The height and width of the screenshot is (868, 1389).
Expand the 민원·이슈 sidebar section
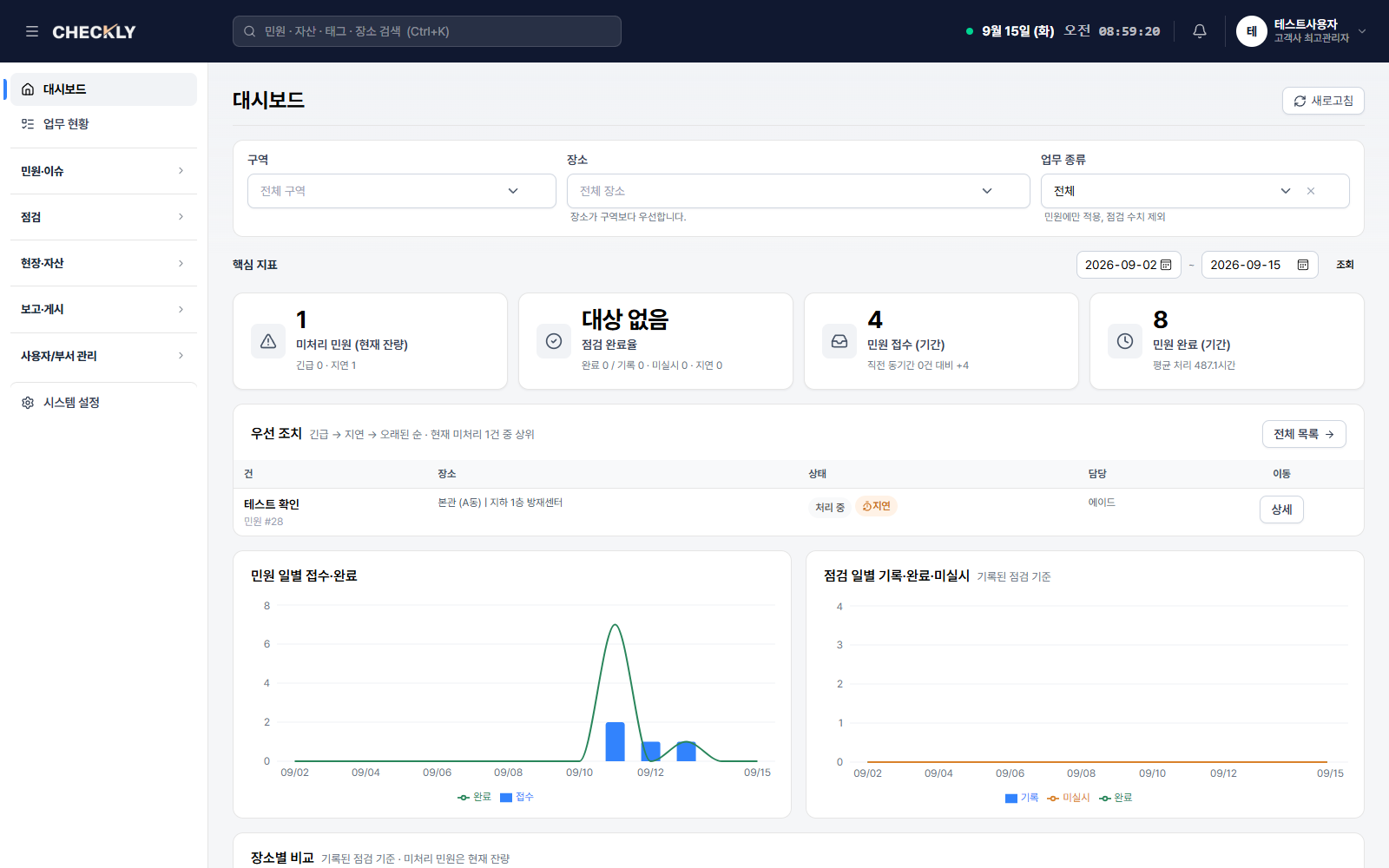tap(103, 171)
